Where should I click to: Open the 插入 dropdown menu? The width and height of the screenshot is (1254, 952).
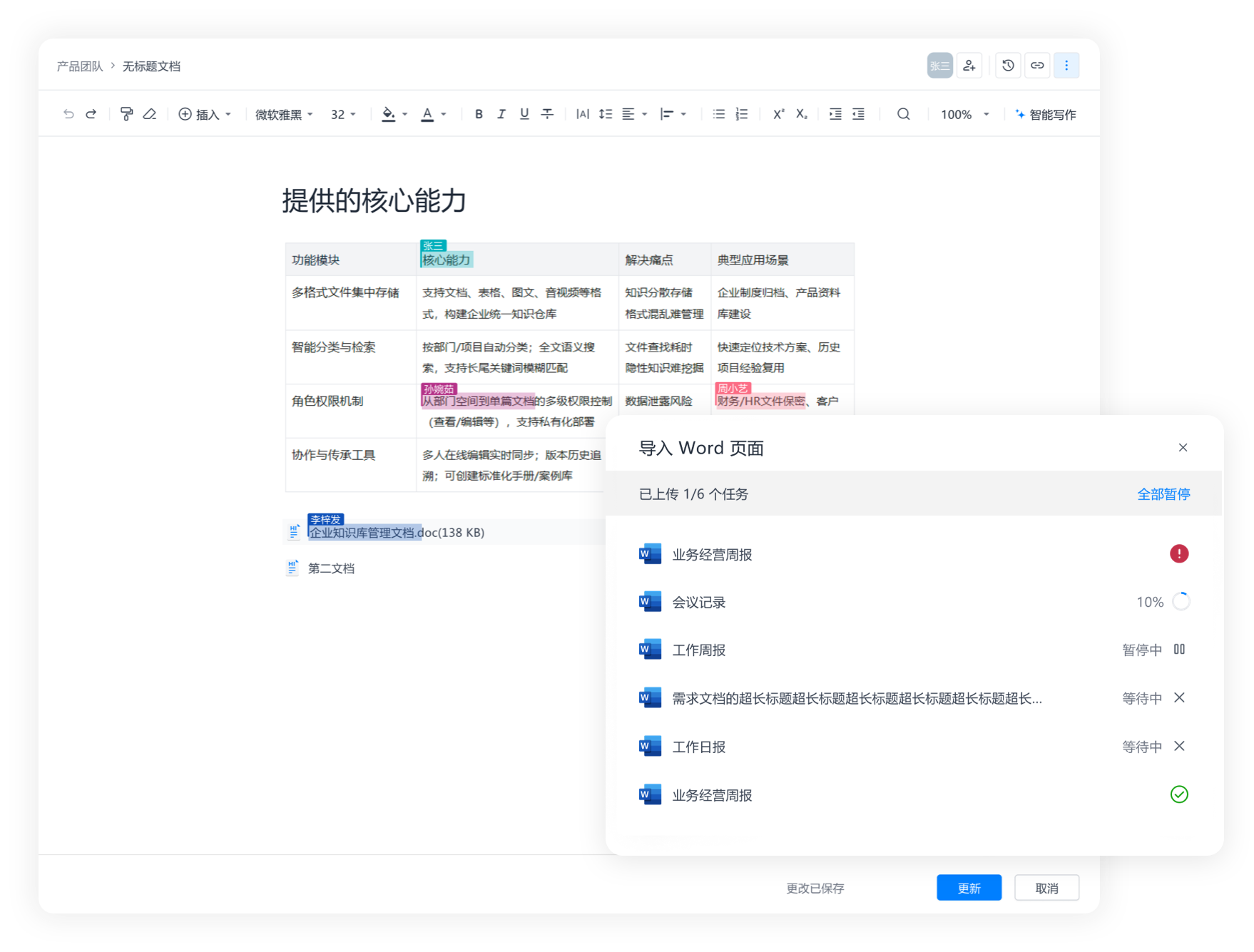205,114
